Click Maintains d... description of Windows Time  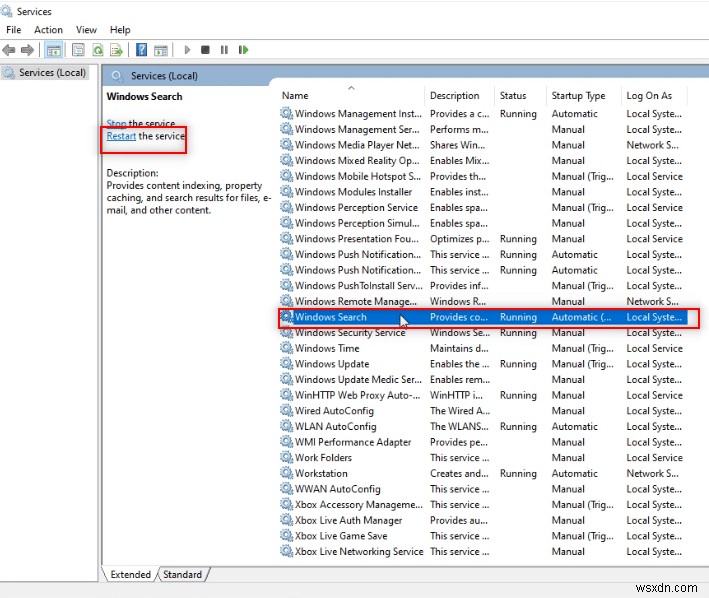coord(459,348)
